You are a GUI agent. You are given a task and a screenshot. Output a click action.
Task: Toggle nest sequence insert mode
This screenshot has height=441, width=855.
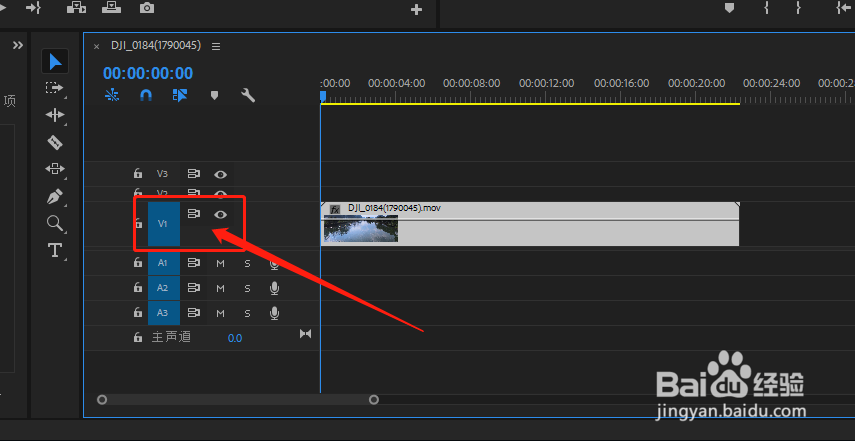coord(112,95)
